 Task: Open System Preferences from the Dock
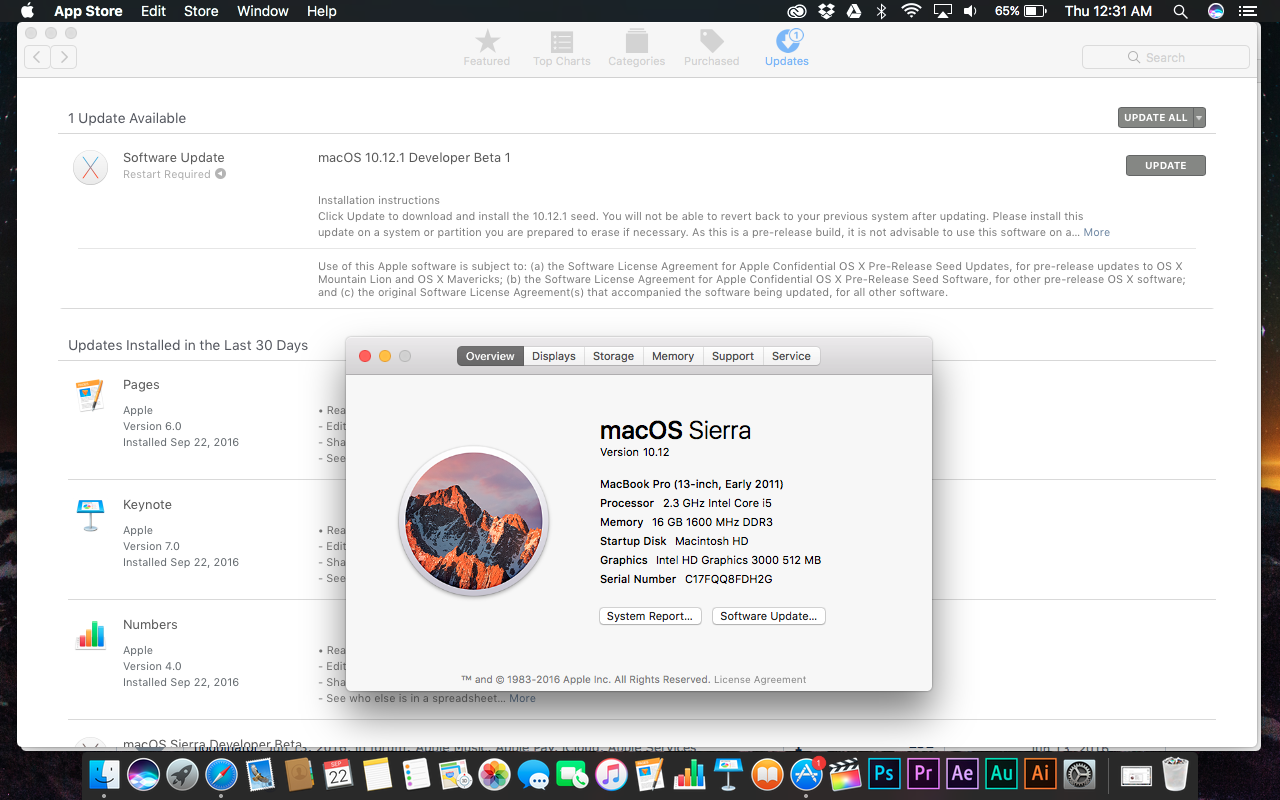[x=1079, y=773]
